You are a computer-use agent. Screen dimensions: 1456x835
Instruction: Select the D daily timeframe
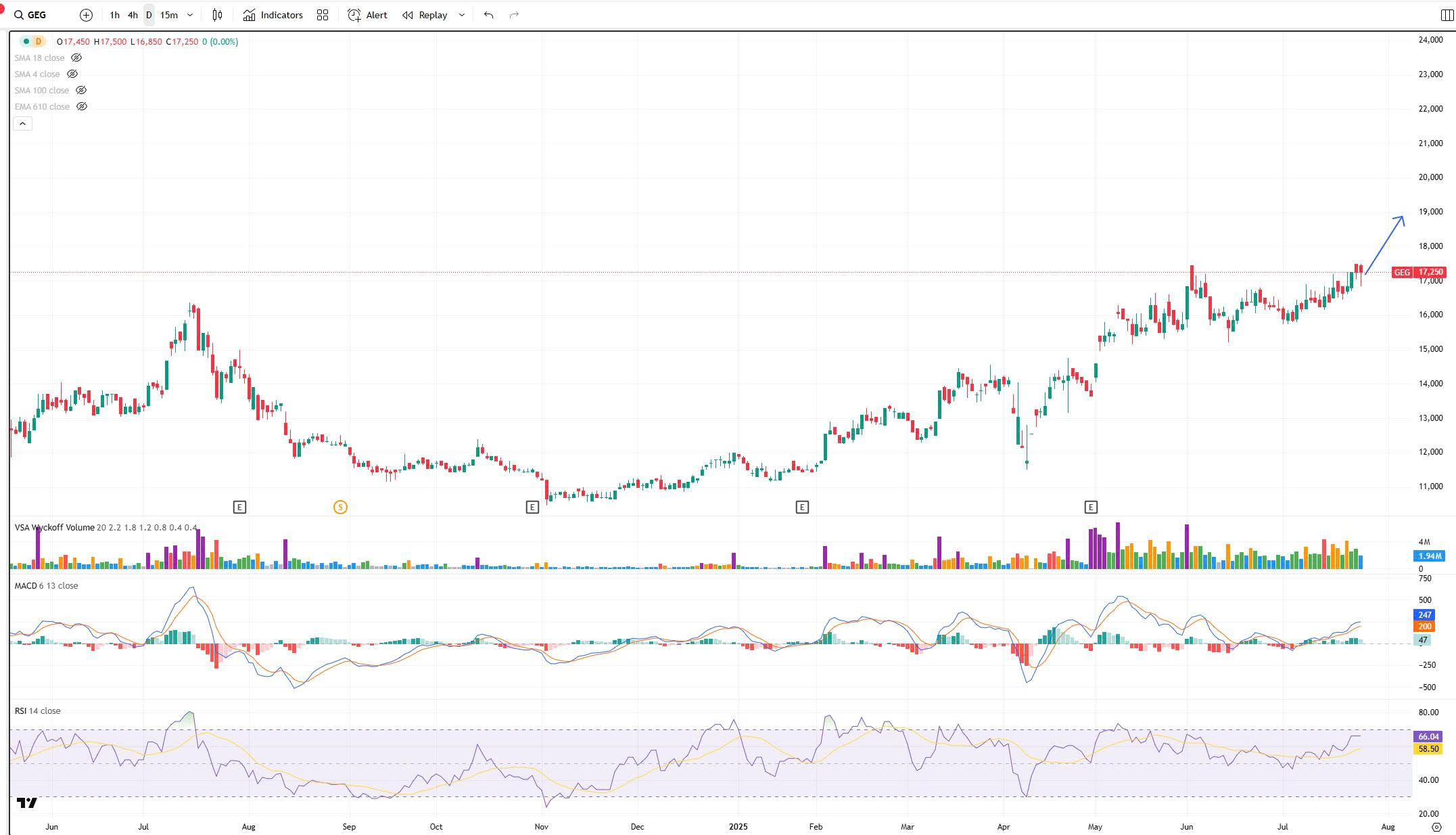149,15
